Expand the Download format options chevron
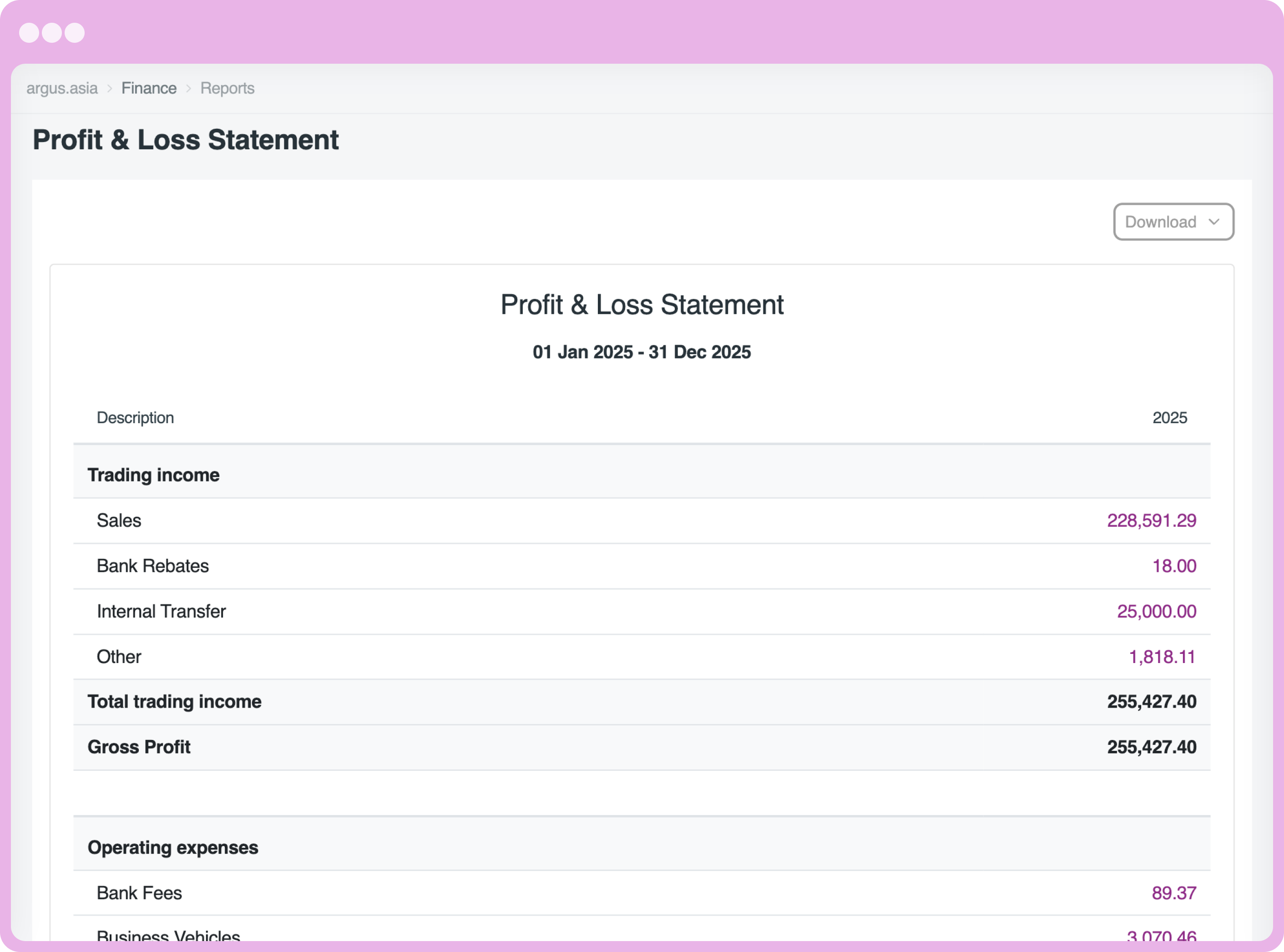Screen dimensions: 1284x952 [1215, 222]
